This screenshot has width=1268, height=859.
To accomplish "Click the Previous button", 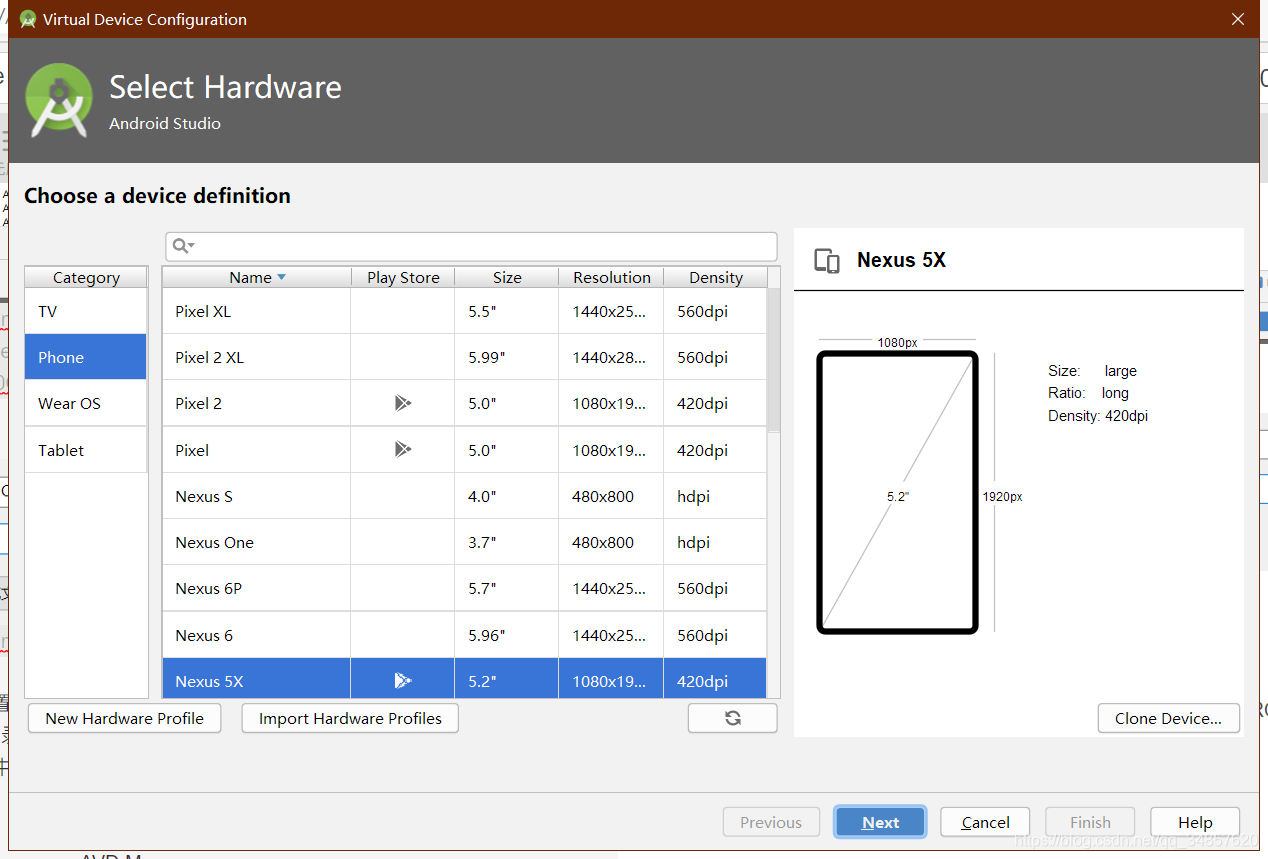I will pos(771,822).
